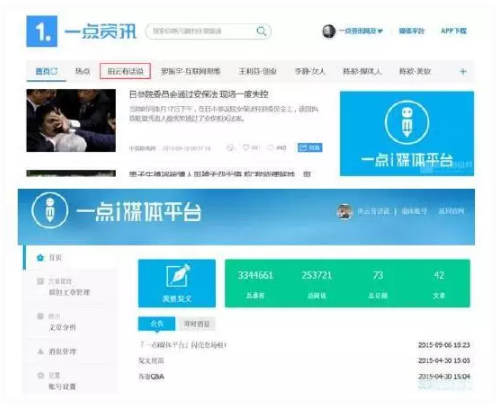
Task: Click the APP下载 link
Action: (x=454, y=31)
